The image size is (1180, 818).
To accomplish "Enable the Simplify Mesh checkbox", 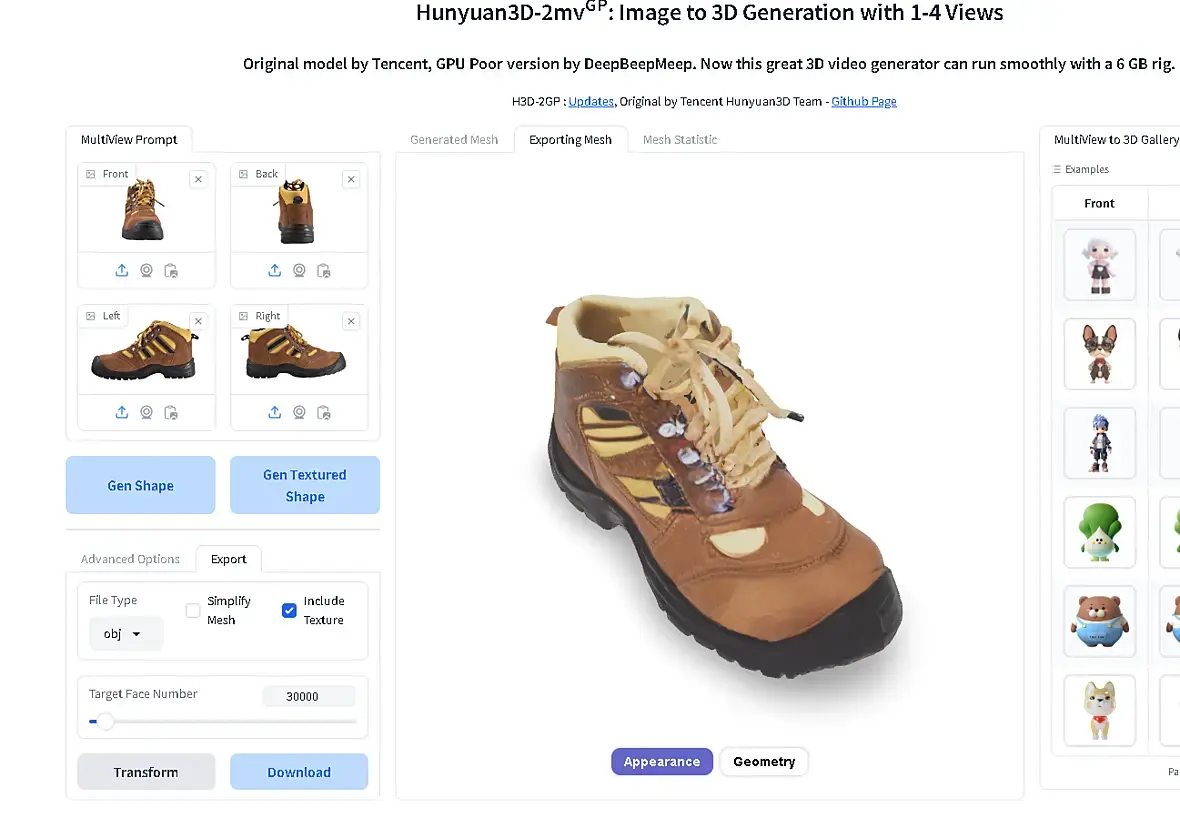I will pos(193,610).
